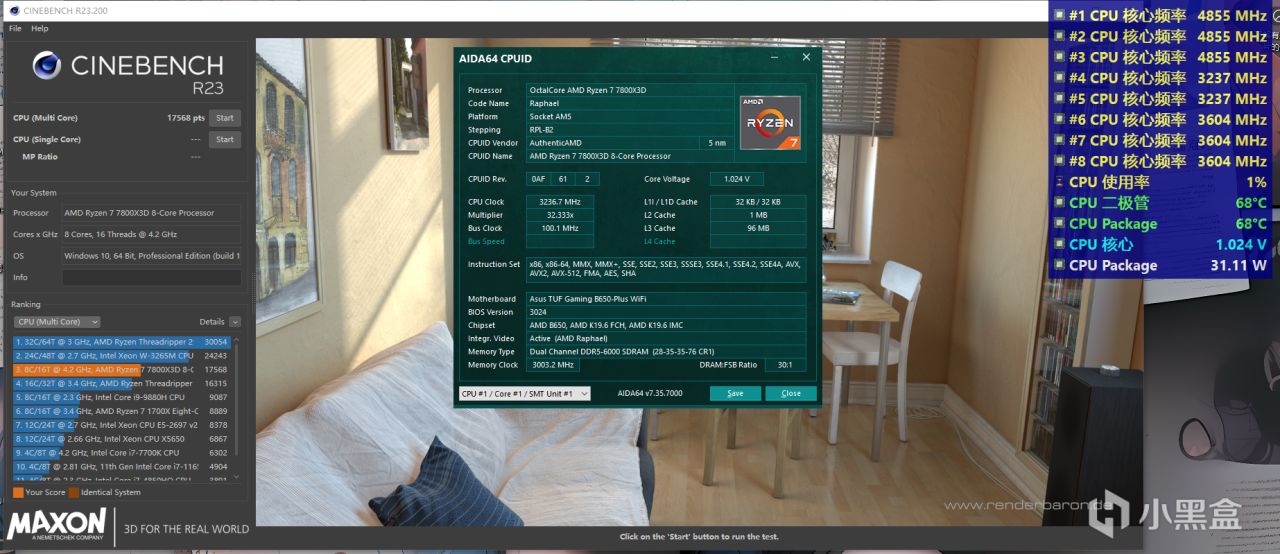Screen dimensions: 1280x554
Task: Click the Bus Clock value 100.1 MHz
Action: click(560, 228)
